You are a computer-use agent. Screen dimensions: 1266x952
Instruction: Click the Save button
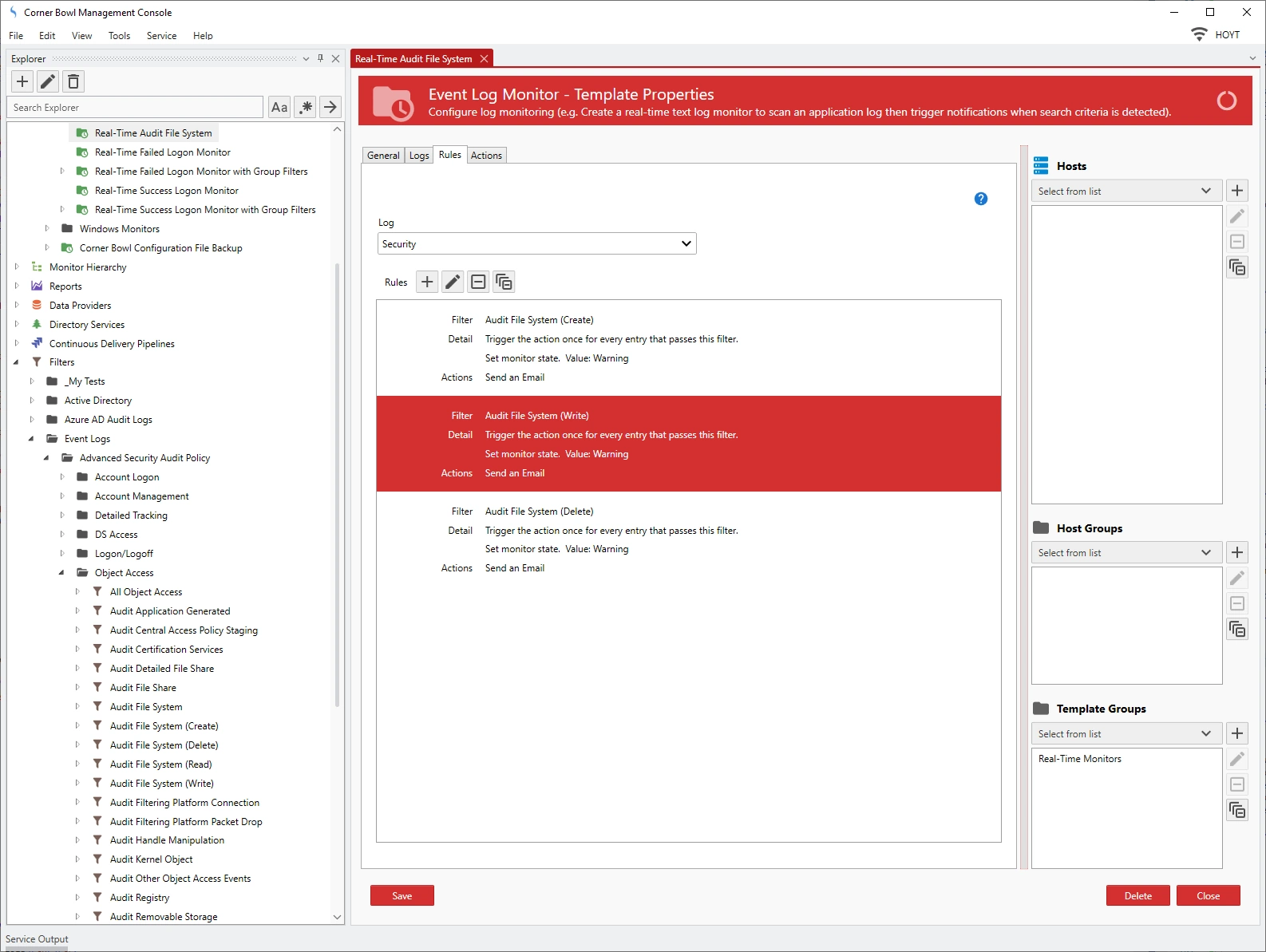(402, 896)
